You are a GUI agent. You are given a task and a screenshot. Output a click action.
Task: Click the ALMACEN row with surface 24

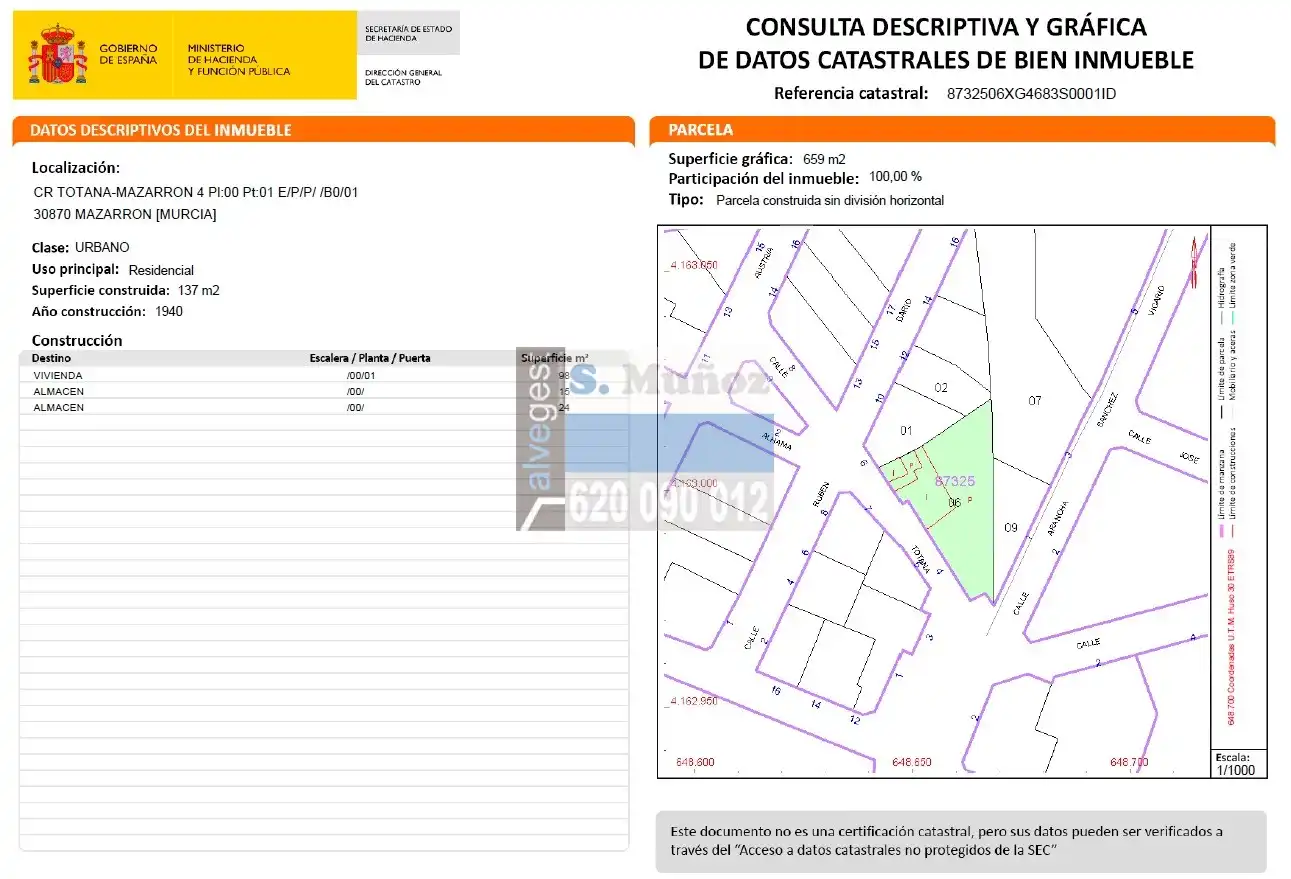(324, 407)
